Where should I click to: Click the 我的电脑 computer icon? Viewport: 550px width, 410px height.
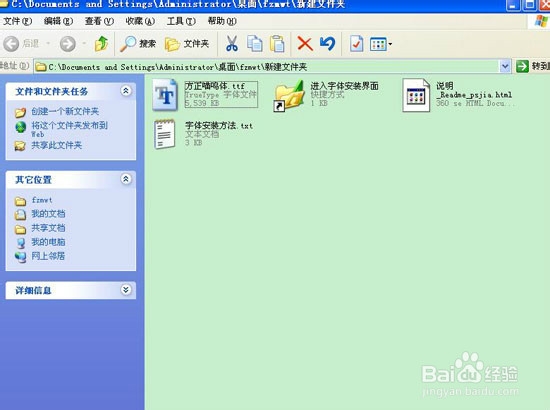(x=21, y=243)
